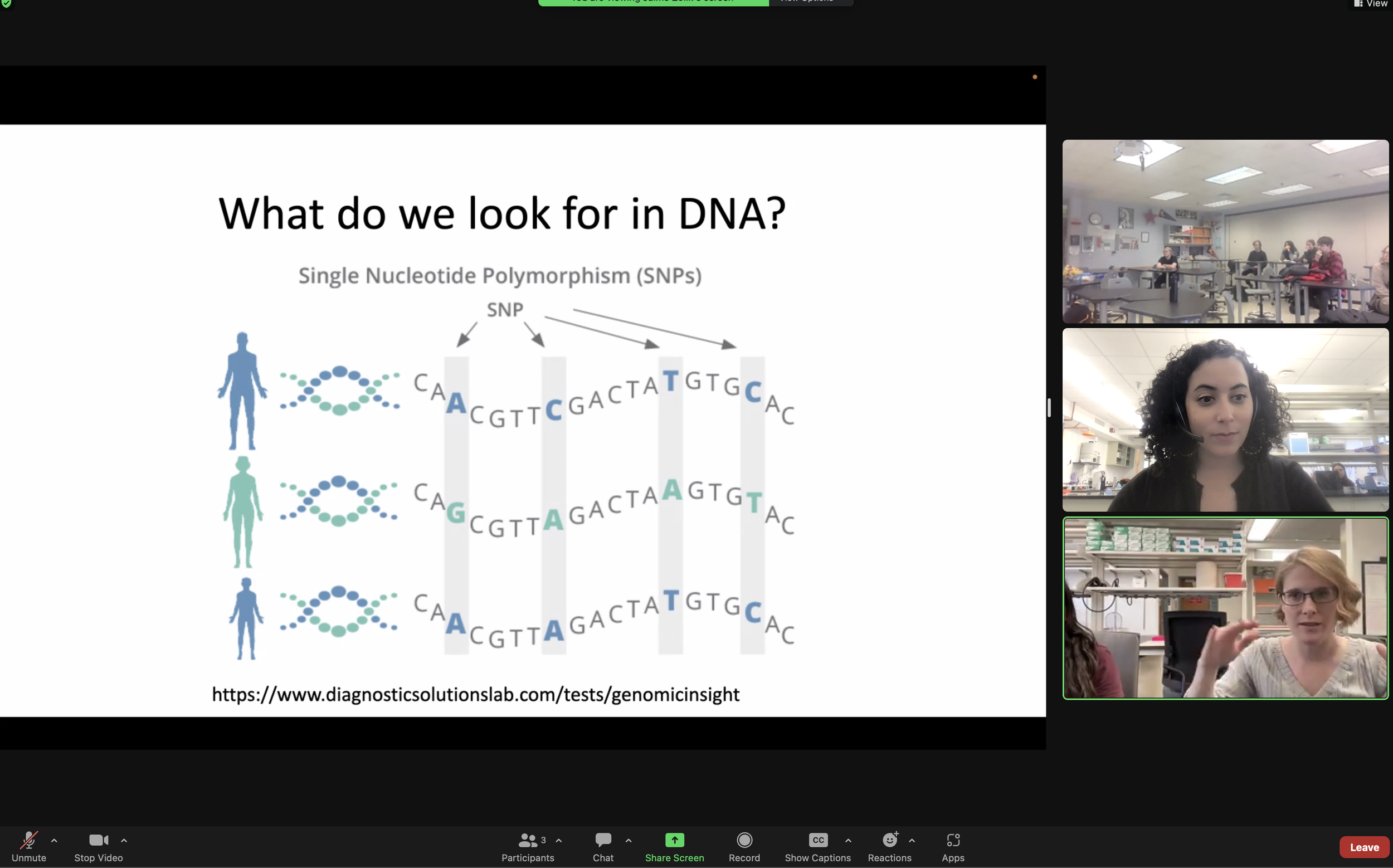Click the Record button icon
The width and height of the screenshot is (1393, 868).
[x=744, y=840]
